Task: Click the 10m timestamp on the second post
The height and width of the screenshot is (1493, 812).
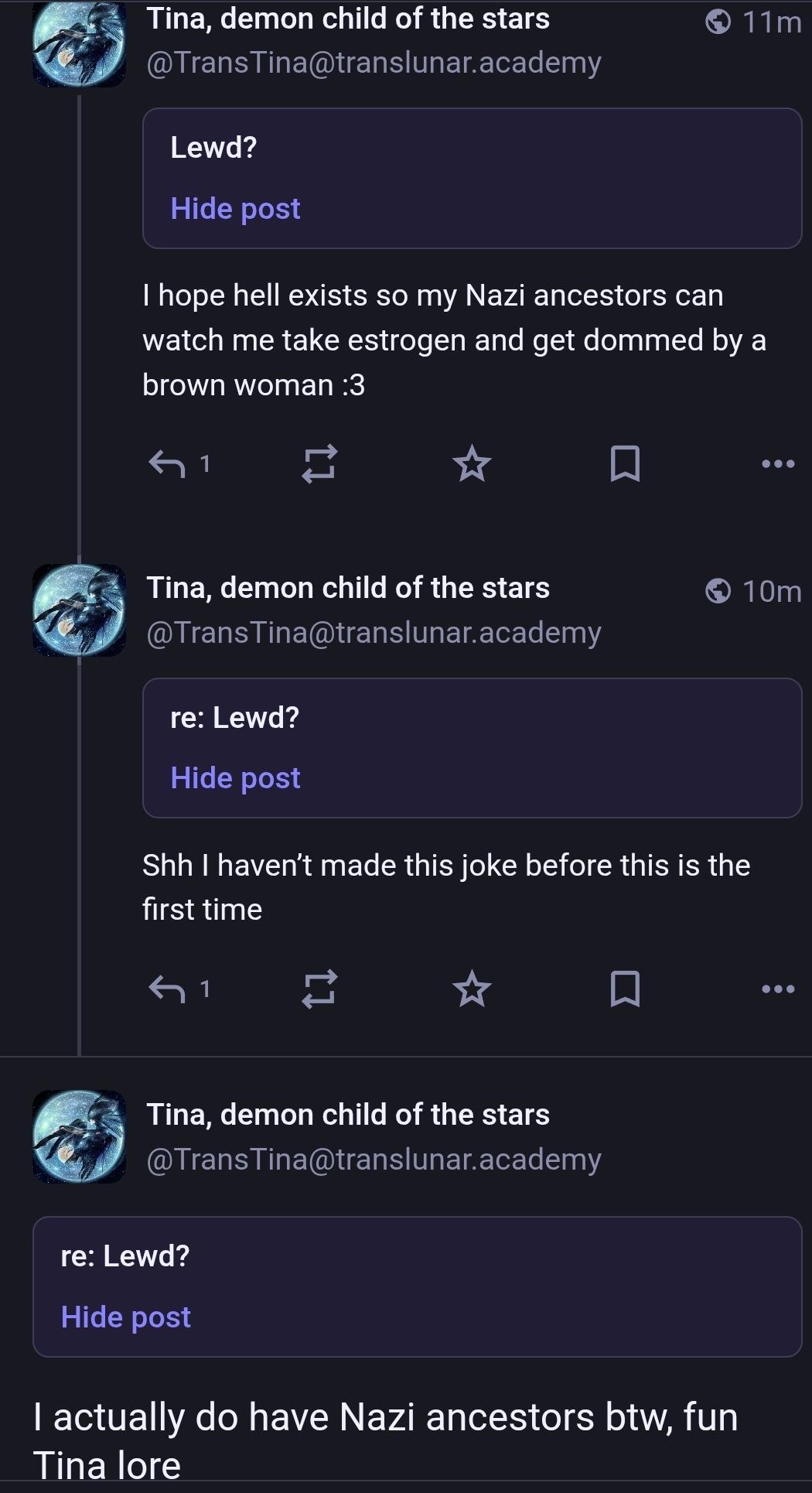Action: pyautogui.click(x=770, y=591)
